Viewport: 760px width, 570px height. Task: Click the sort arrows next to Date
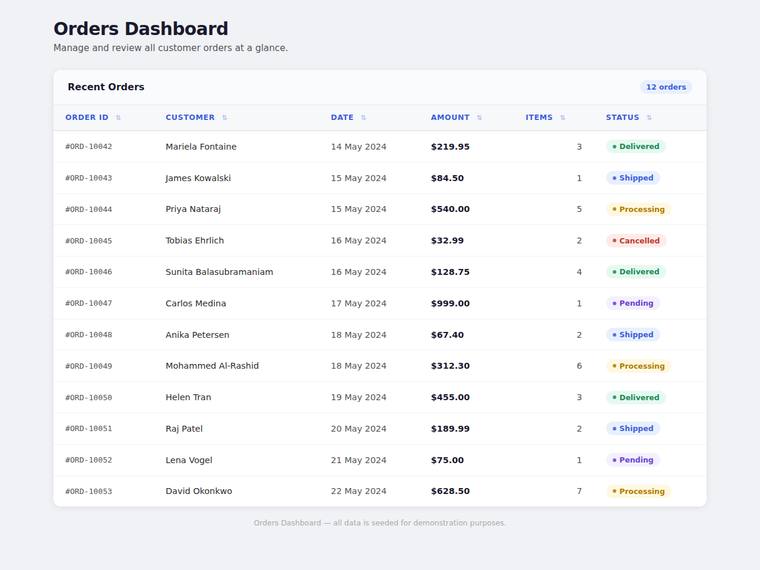[x=364, y=118]
